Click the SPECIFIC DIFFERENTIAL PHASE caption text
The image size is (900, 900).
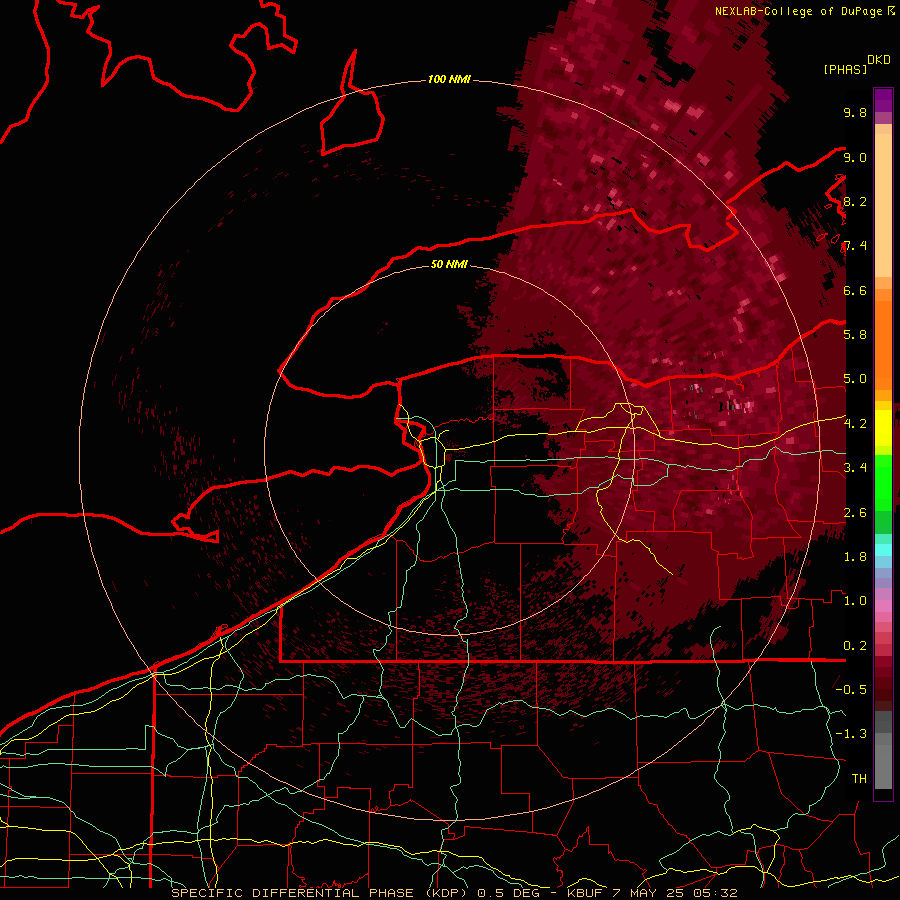click(x=292, y=893)
